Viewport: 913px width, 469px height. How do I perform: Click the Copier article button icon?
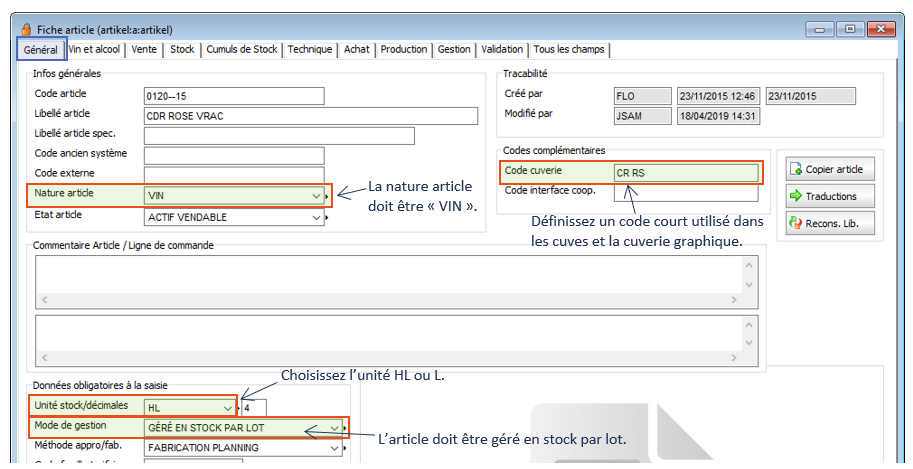coord(796,169)
